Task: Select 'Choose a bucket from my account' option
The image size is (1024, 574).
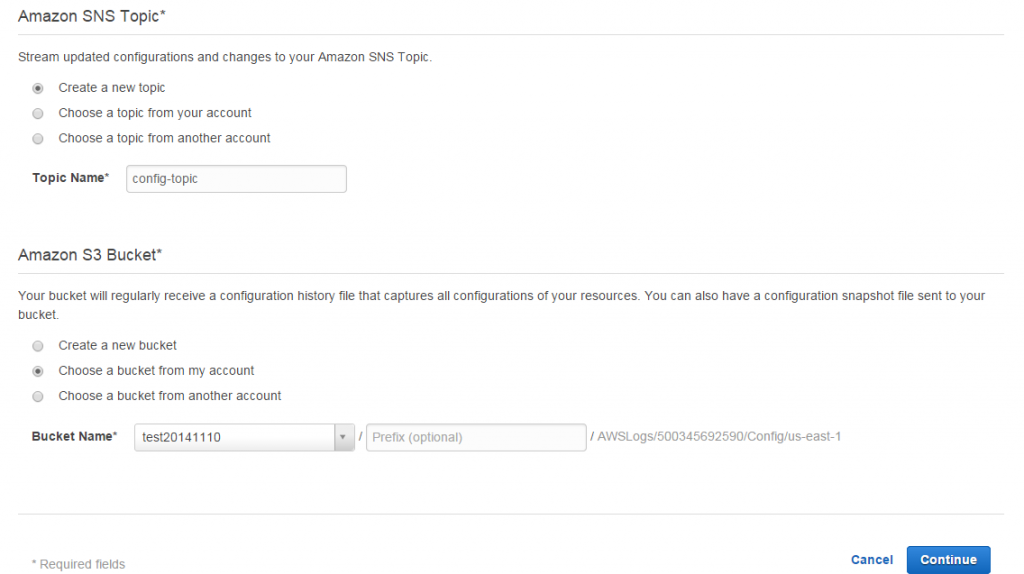Action: (x=38, y=372)
